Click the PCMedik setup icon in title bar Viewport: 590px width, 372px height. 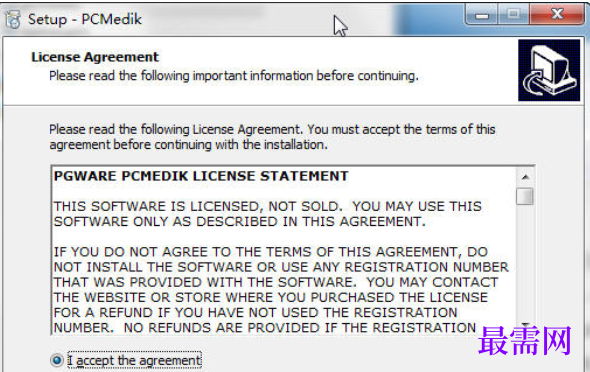(x=13, y=20)
